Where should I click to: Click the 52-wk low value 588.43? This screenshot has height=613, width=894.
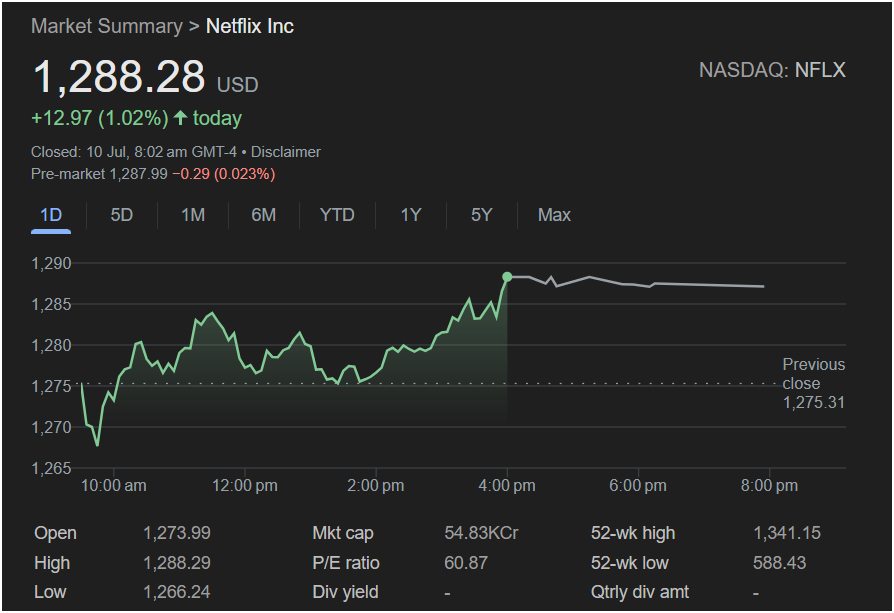(x=779, y=563)
